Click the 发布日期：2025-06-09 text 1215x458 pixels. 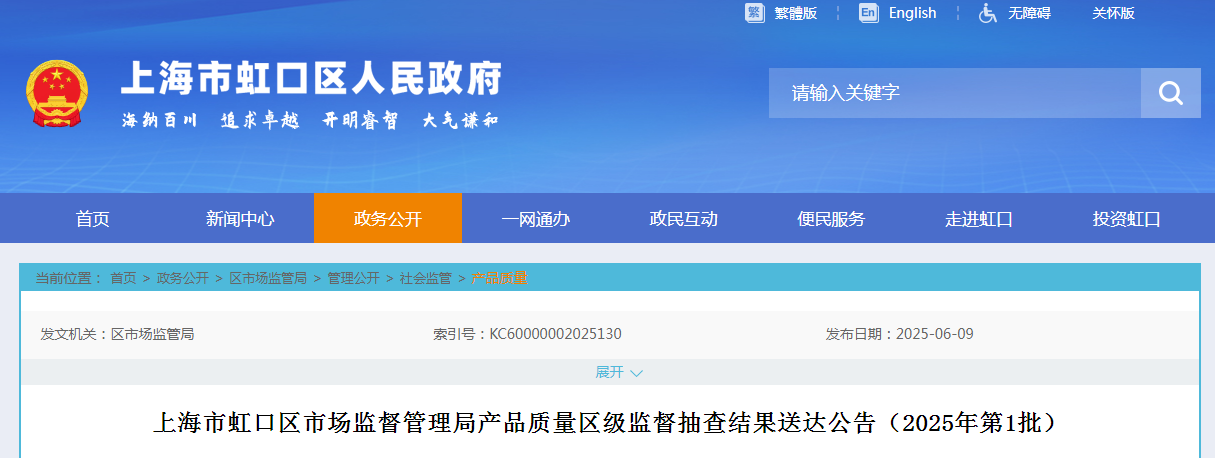coord(899,334)
